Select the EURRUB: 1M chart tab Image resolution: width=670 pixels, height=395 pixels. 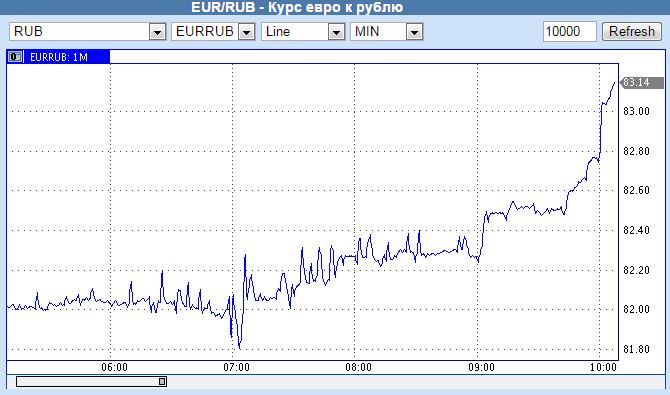coord(59,57)
